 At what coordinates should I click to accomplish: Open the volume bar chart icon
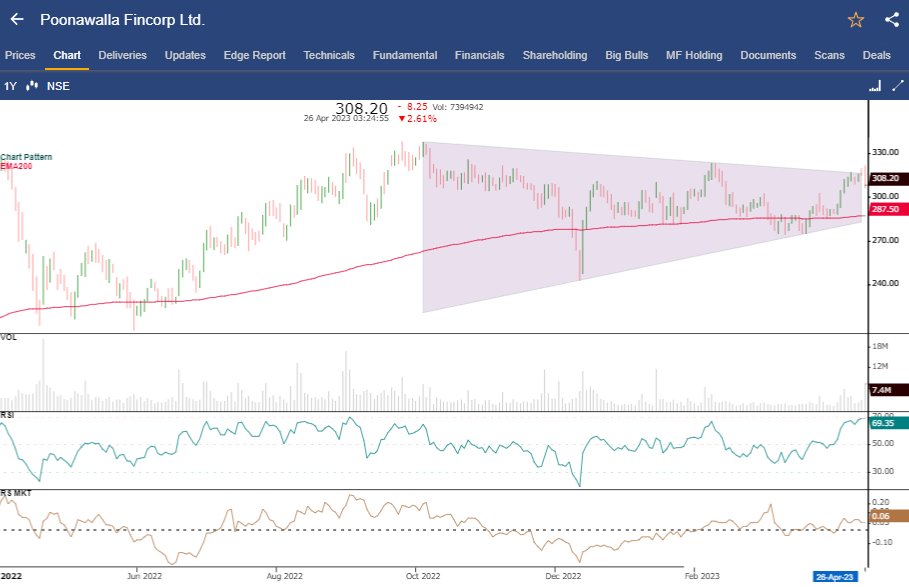click(874, 86)
